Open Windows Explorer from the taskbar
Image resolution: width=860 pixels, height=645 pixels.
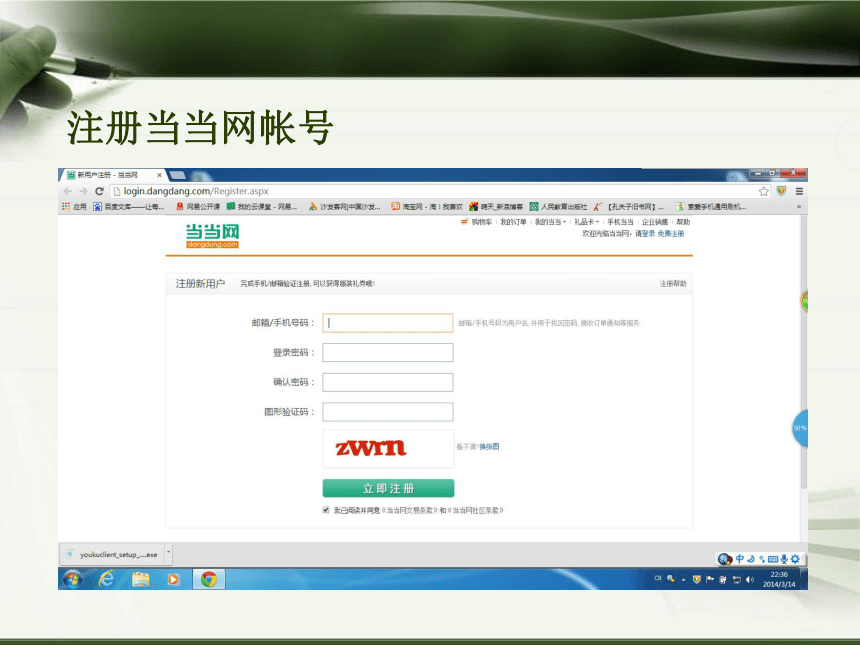click(x=140, y=579)
